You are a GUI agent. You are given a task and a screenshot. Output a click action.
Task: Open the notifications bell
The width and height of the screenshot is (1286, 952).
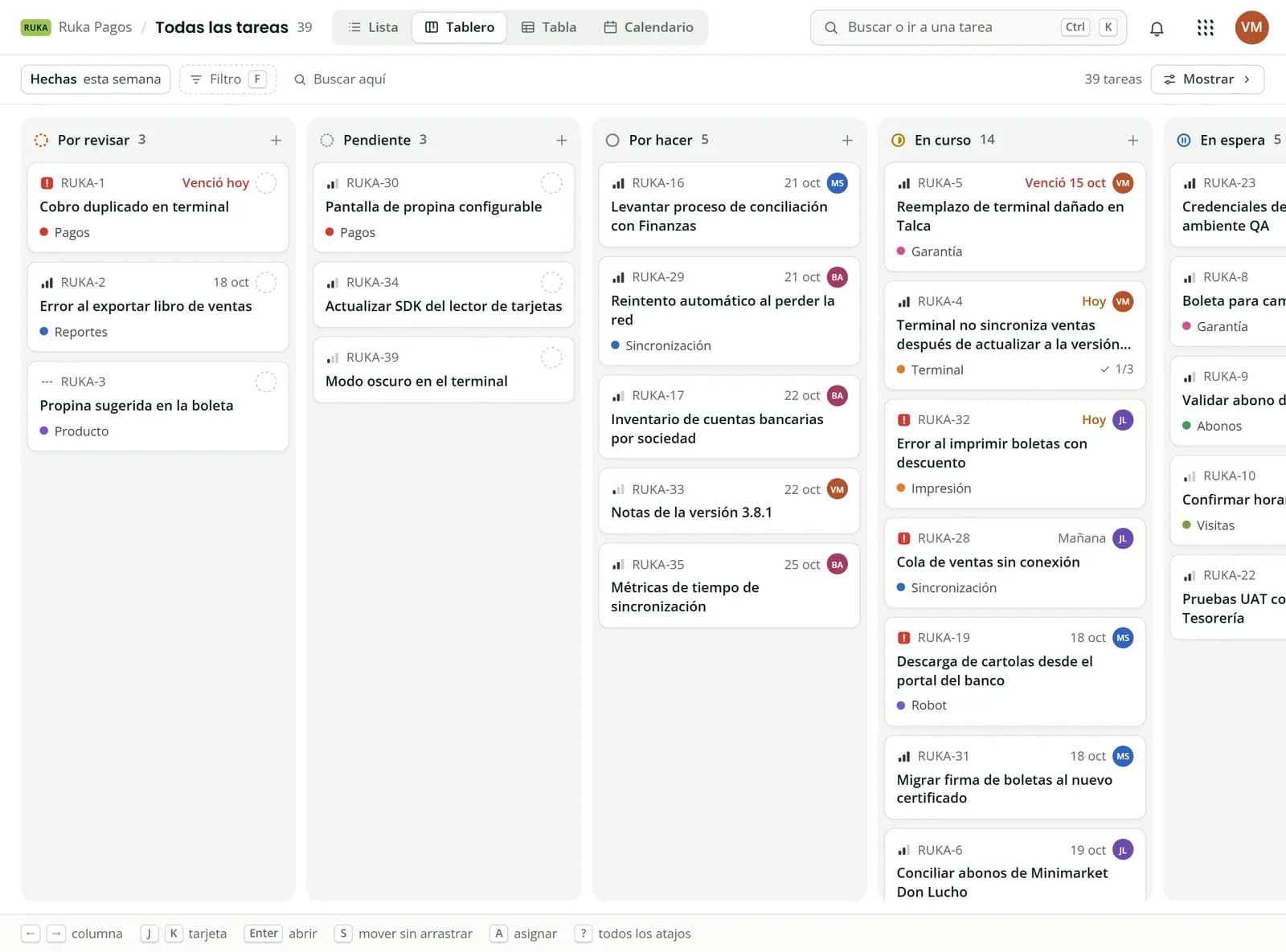1157,28
